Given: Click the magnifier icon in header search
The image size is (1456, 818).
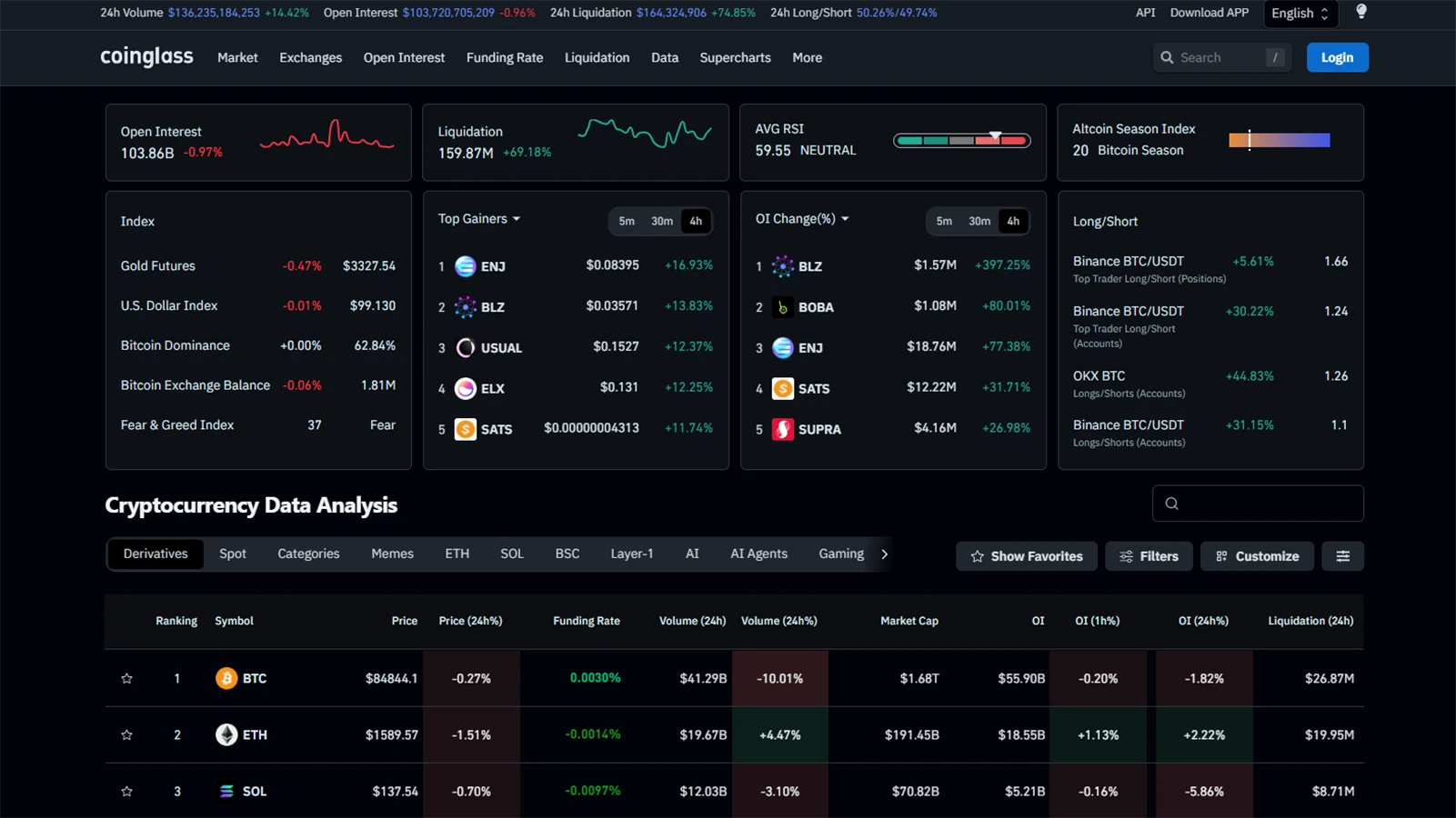Looking at the screenshot, I should coord(1167,57).
